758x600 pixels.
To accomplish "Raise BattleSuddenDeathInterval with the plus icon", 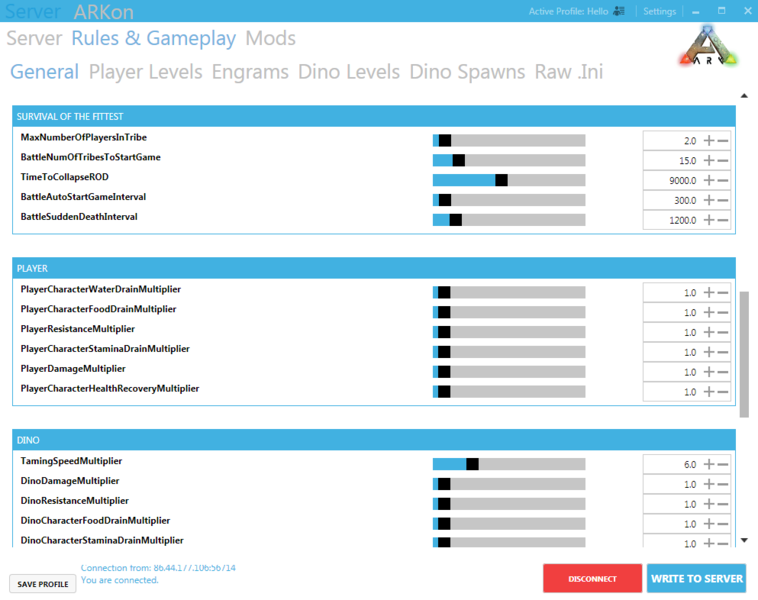I will pyautogui.click(x=709, y=220).
